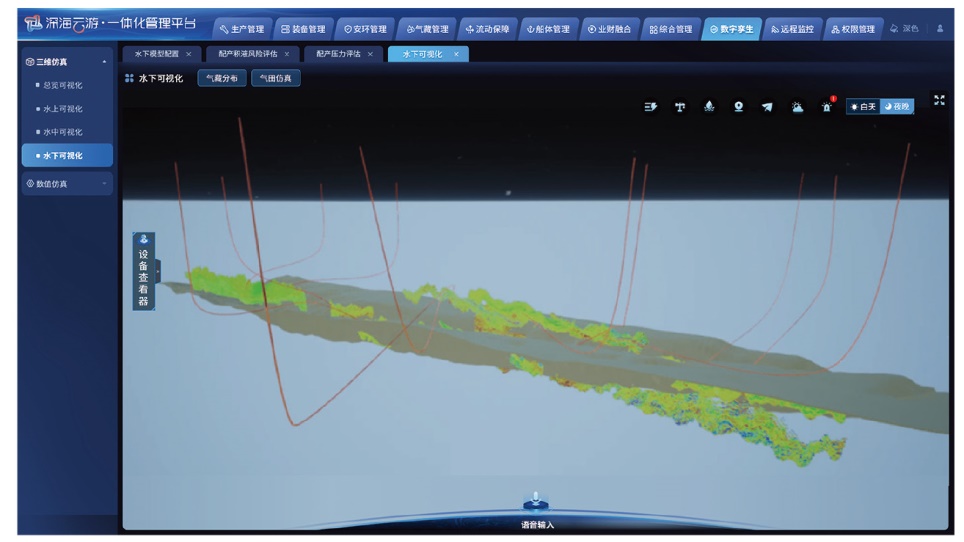Screen dimensions: 964x542
Task: Collapse the 三维仿真 sidebar section
Action: click(x=103, y=63)
